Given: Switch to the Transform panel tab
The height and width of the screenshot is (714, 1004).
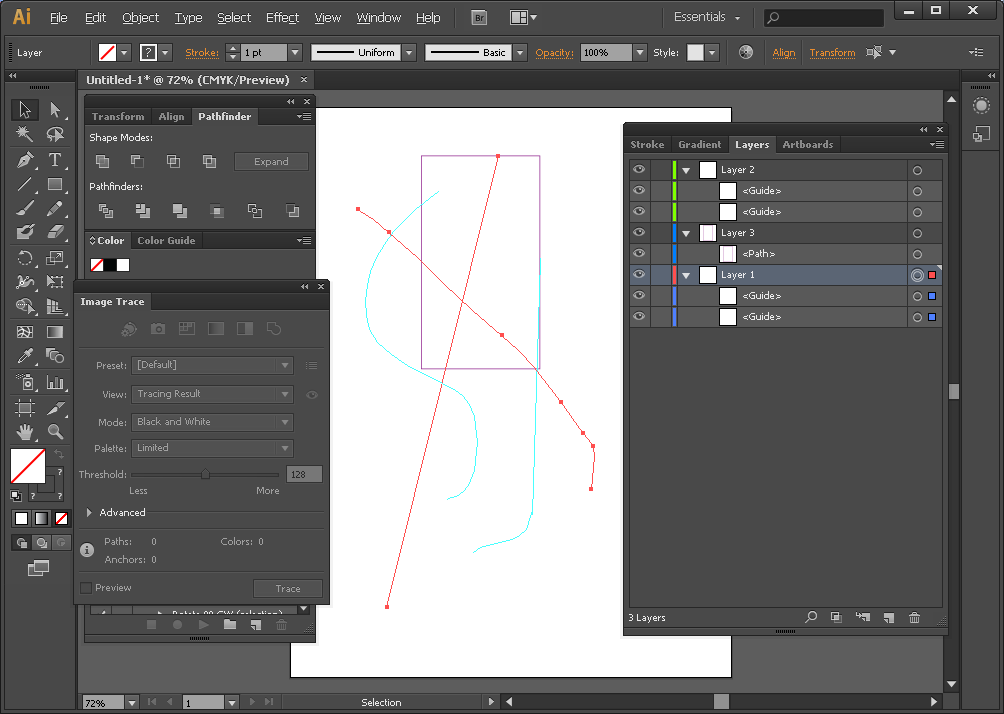Looking at the screenshot, I should pyautogui.click(x=118, y=117).
